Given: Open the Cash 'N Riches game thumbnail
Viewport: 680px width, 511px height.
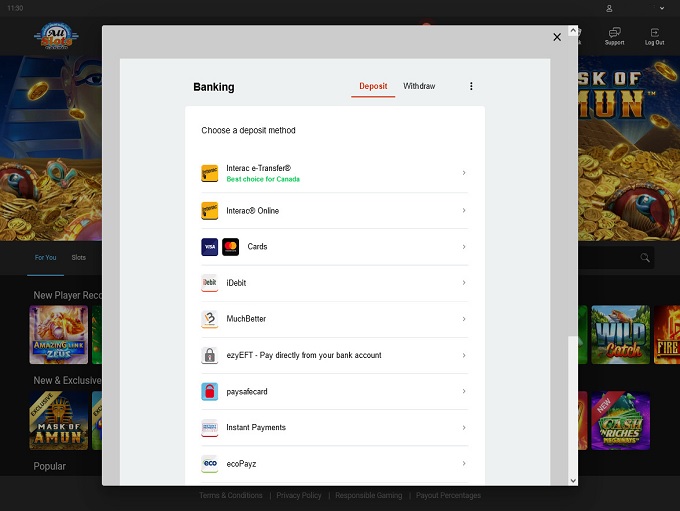Looking at the screenshot, I should pos(621,421).
